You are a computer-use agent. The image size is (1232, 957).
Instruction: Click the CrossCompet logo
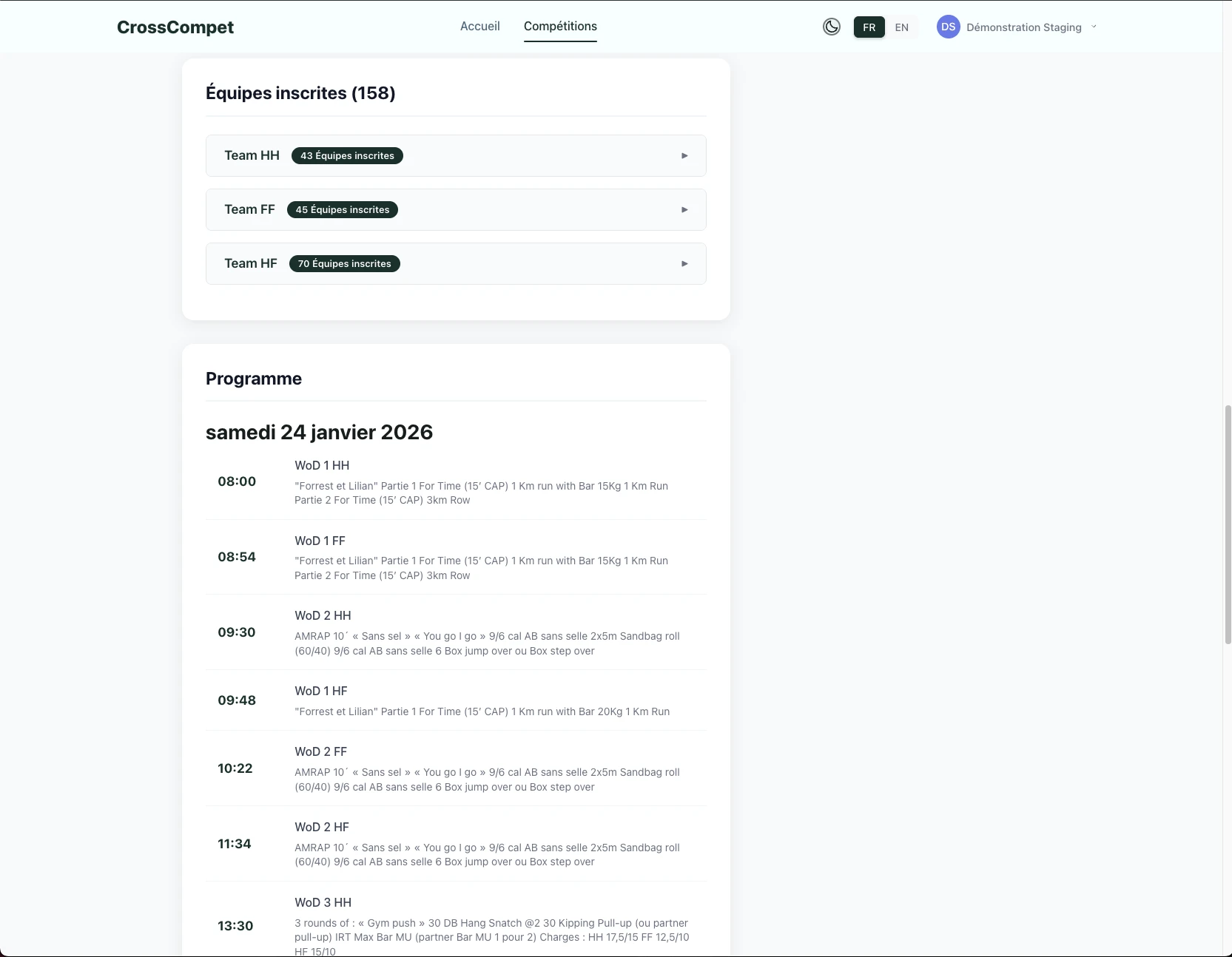(x=175, y=27)
